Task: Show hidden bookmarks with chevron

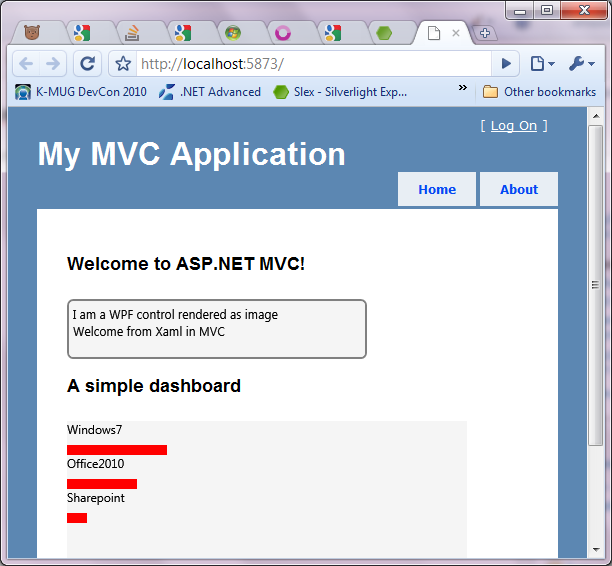Action: point(463,88)
